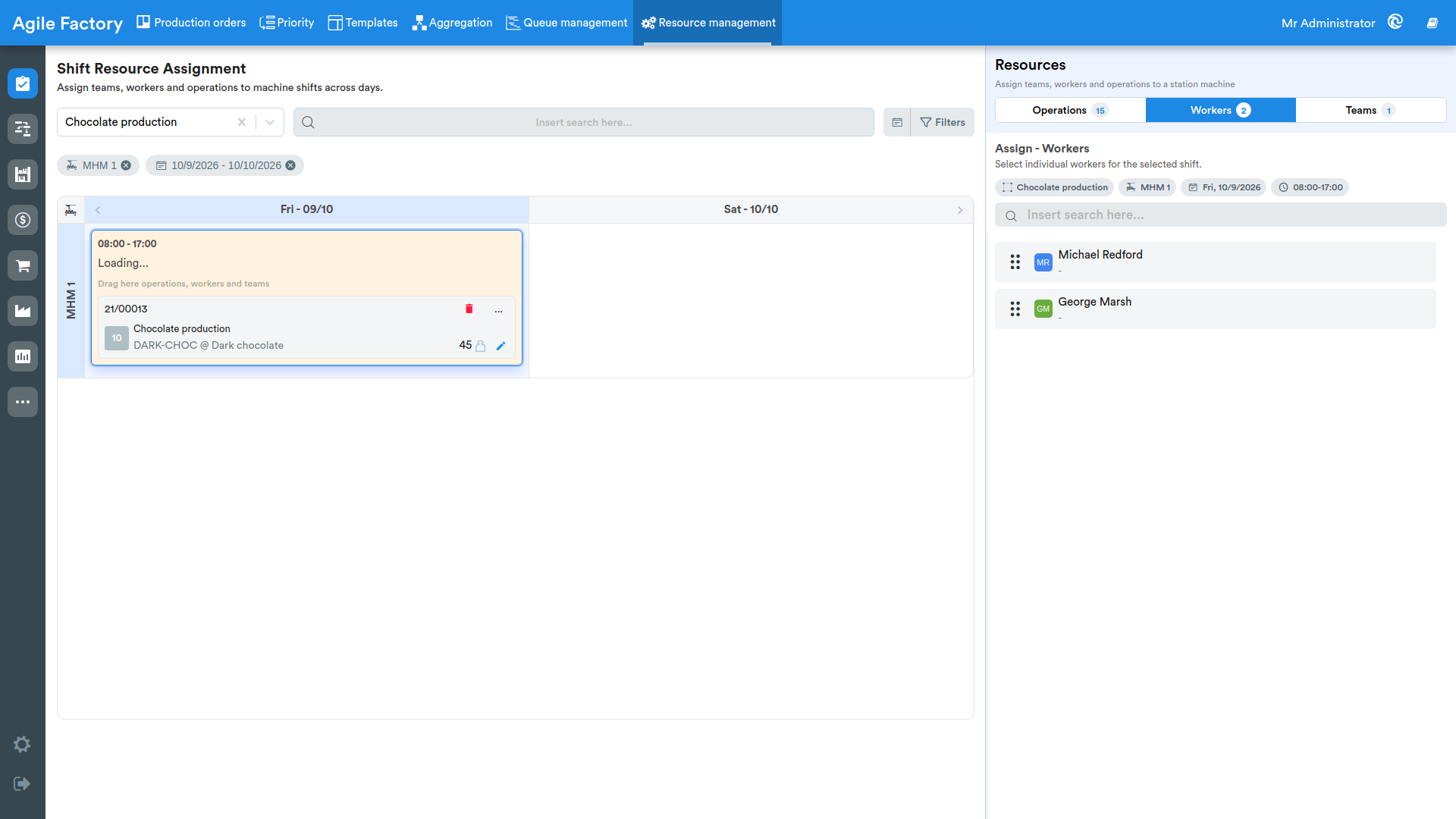The width and height of the screenshot is (1456, 819).
Task: Open Aggregation menu
Action: click(453, 23)
